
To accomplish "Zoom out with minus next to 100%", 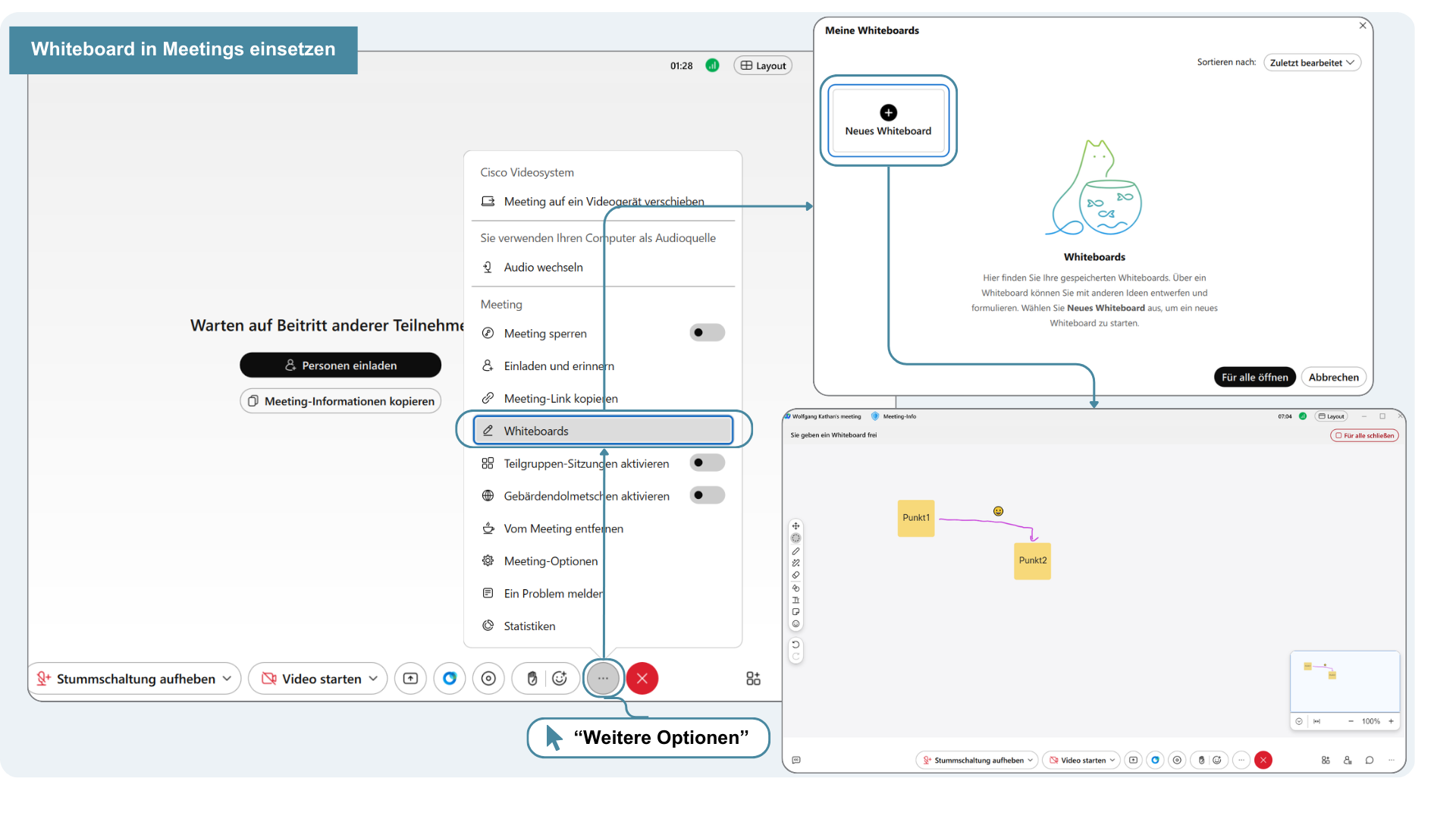I will point(1351,721).
